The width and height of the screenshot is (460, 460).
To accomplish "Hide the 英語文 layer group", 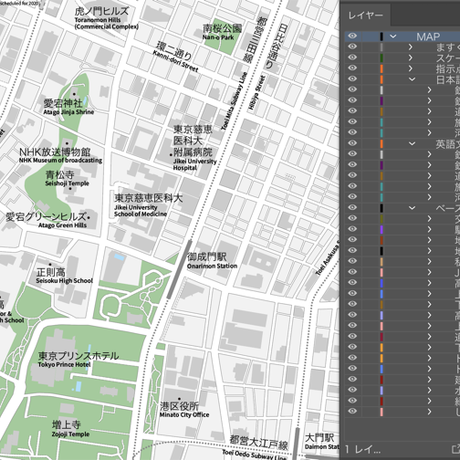I will point(352,143).
